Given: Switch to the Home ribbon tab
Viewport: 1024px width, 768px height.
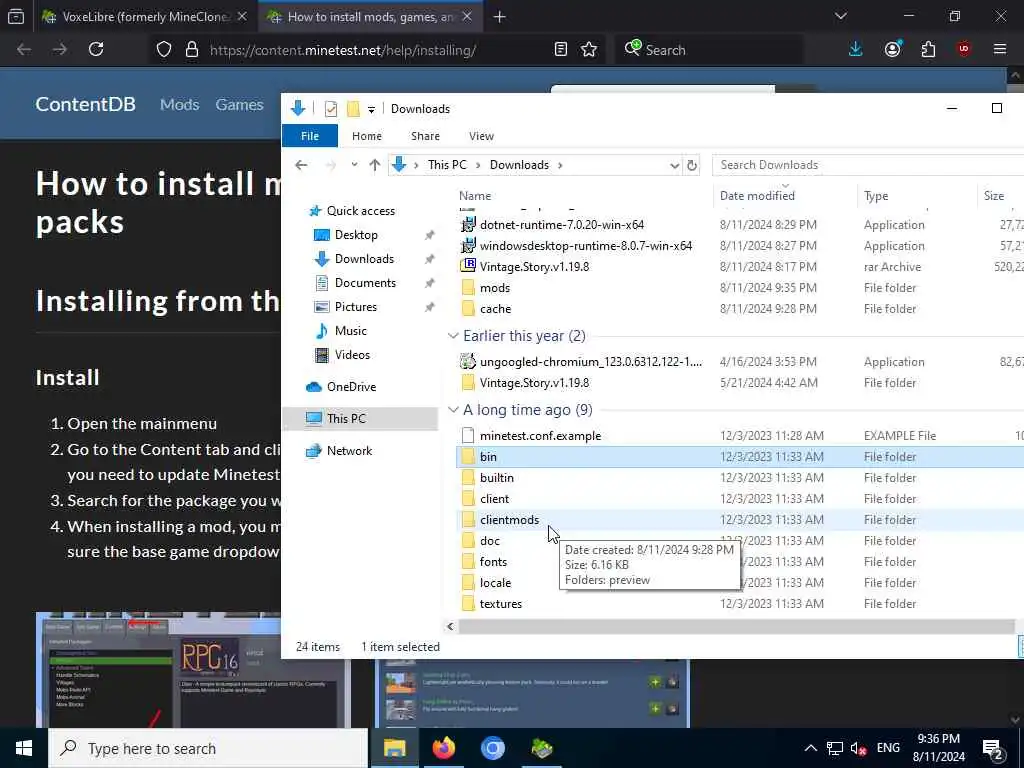Looking at the screenshot, I should 366,136.
